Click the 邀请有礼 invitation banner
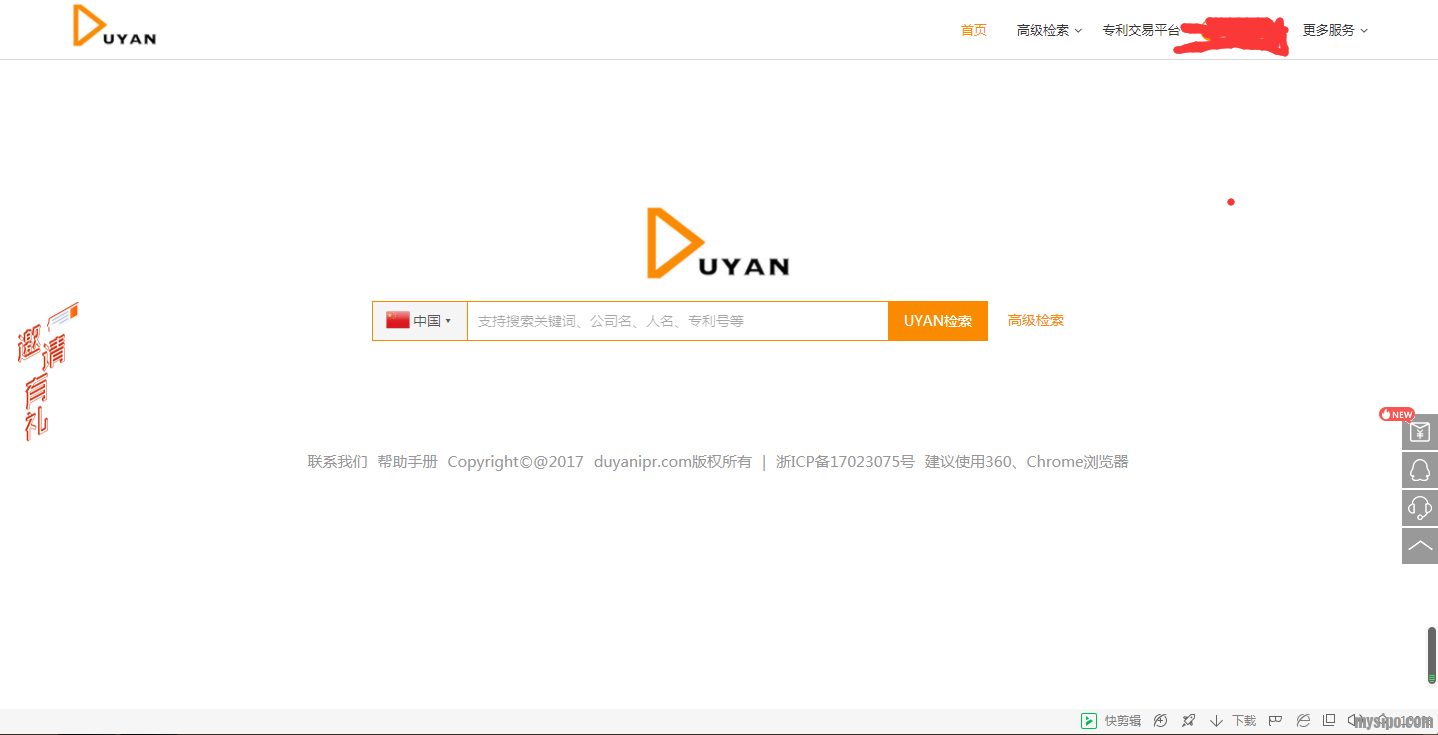Image resolution: width=1438 pixels, height=735 pixels. pyautogui.click(x=43, y=372)
